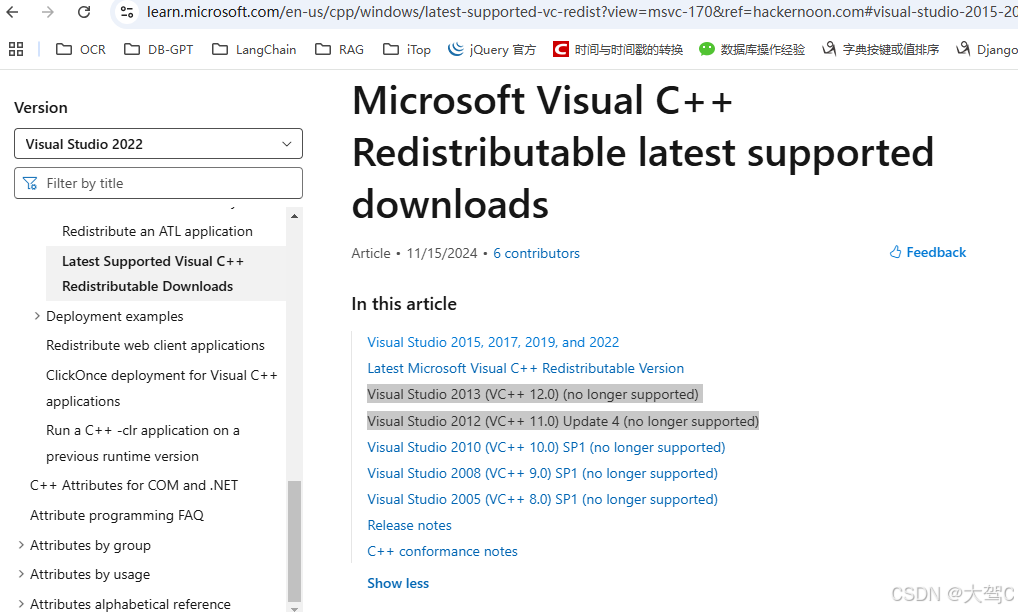This screenshot has width=1018, height=612.
Task: Open Run a C++ -clr application item
Action: click(143, 443)
